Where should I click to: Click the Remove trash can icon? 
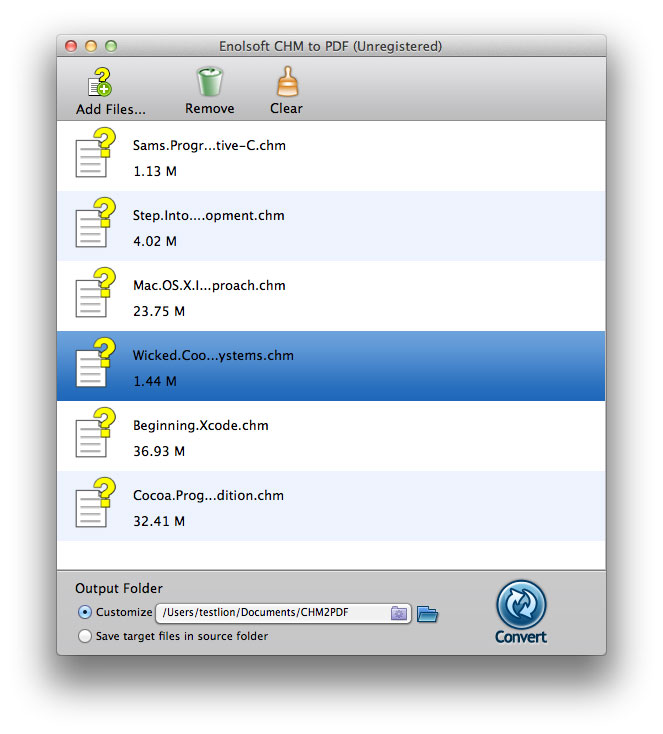tap(209, 81)
